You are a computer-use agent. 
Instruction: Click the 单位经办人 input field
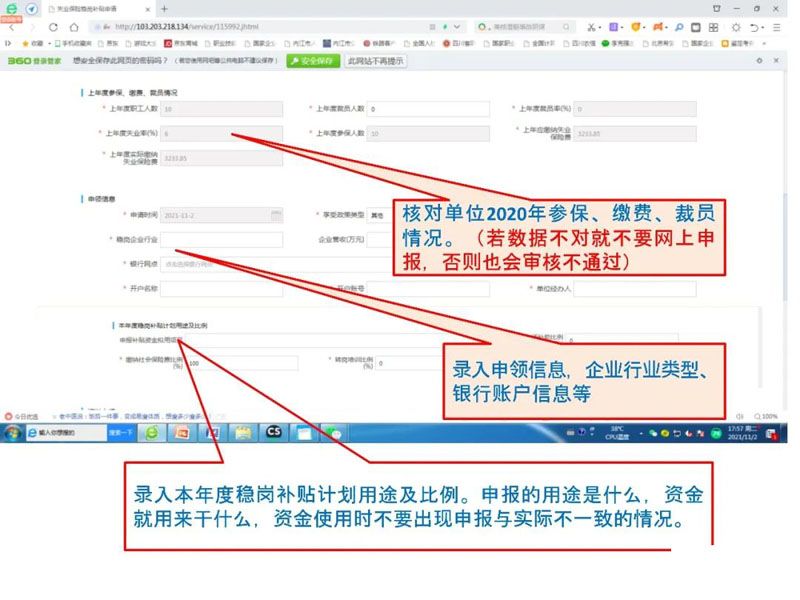click(620, 289)
